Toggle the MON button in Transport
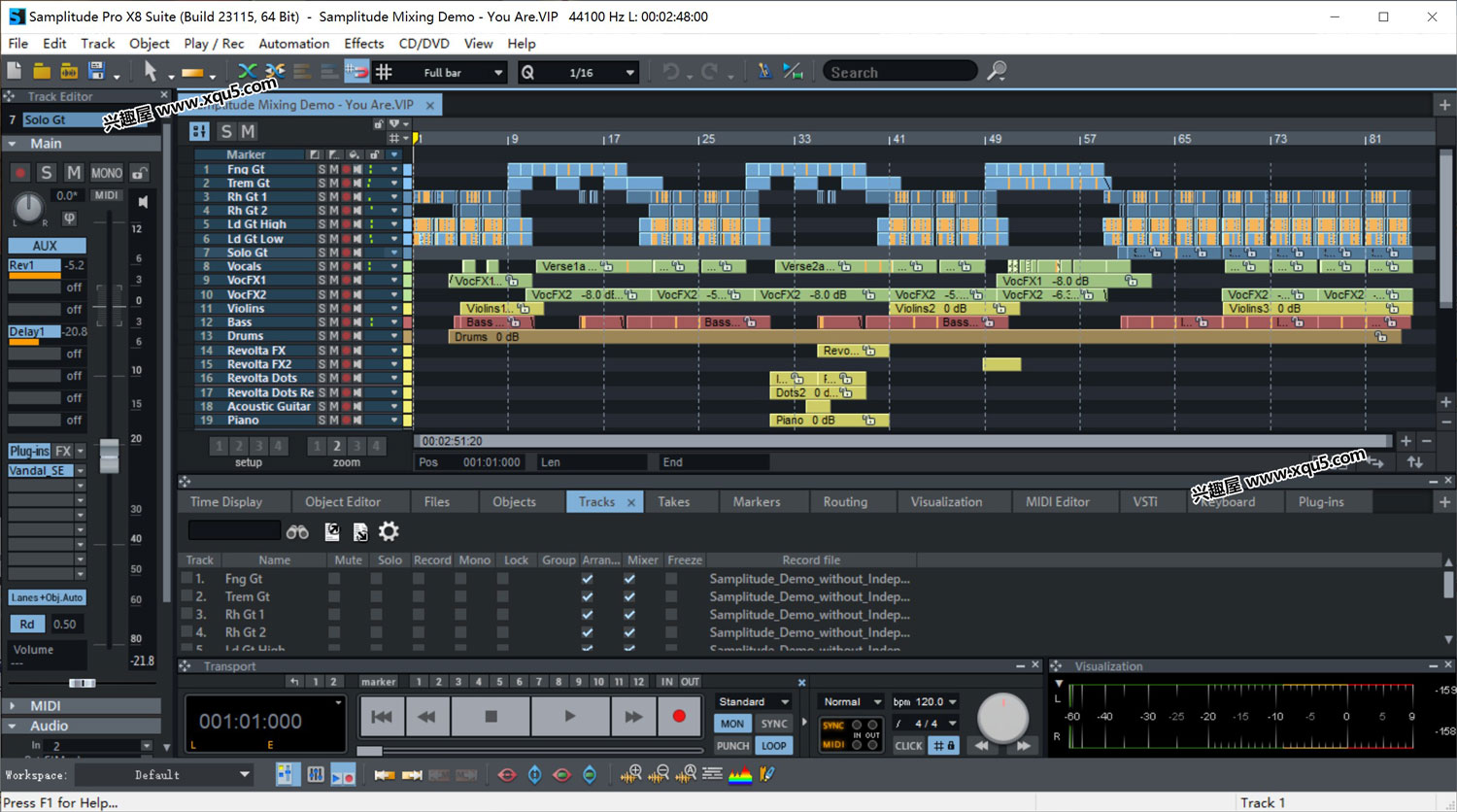Screen dimensions: 1457x812 click(732, 724)
